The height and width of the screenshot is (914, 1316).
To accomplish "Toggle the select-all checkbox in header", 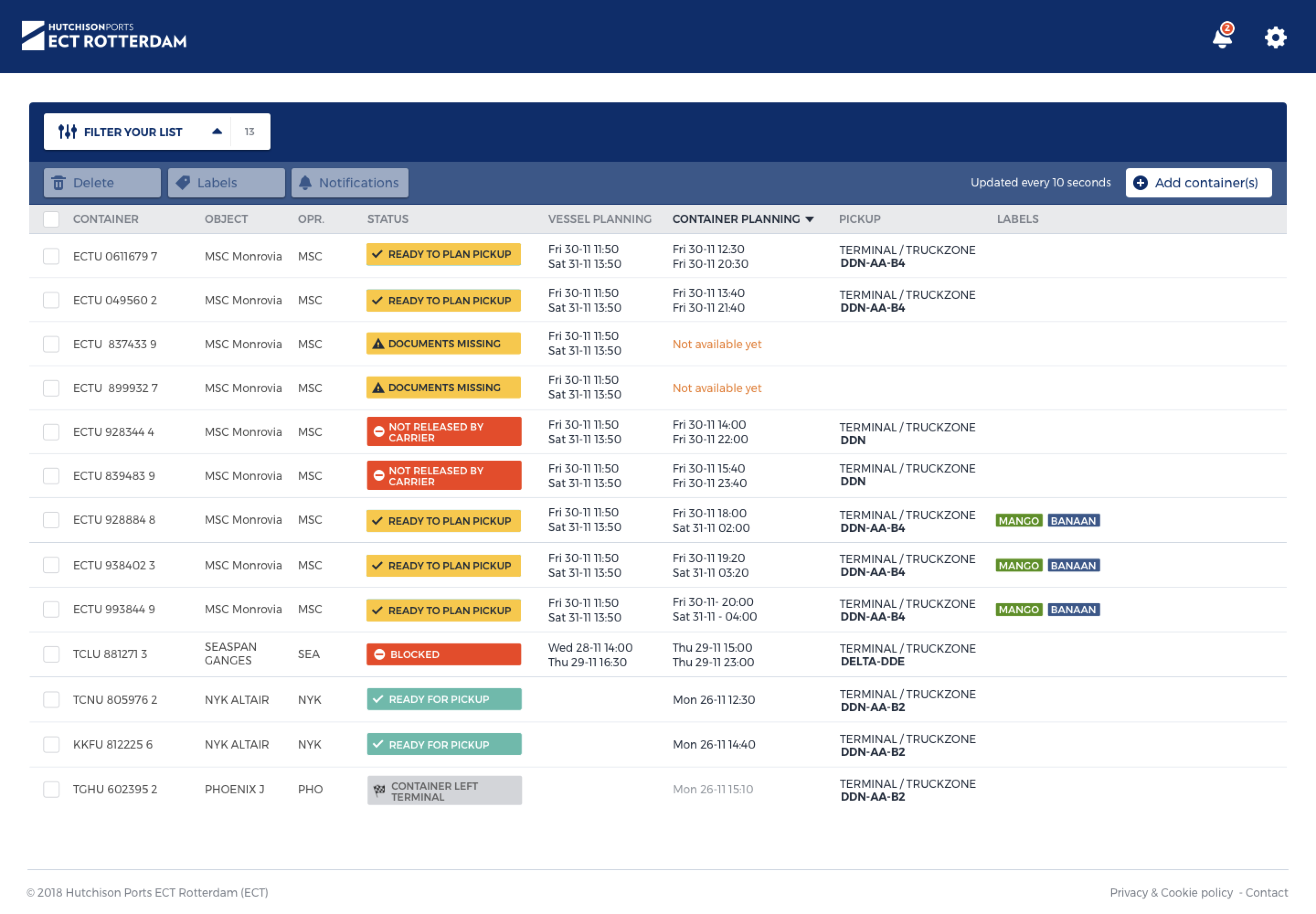I will click(x=51, y=219).
